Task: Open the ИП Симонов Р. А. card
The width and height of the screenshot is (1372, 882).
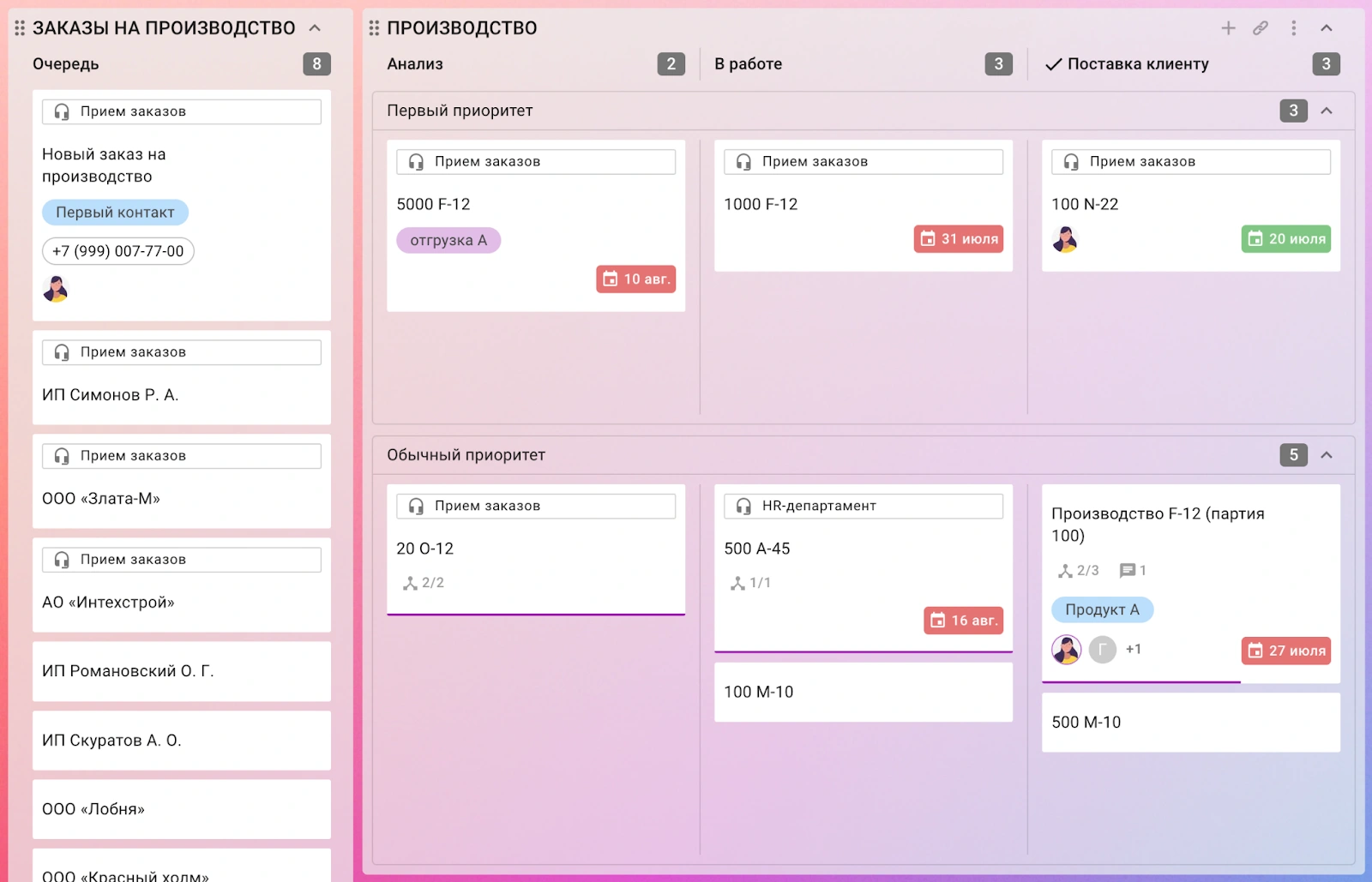Action: tap(182, 395)
